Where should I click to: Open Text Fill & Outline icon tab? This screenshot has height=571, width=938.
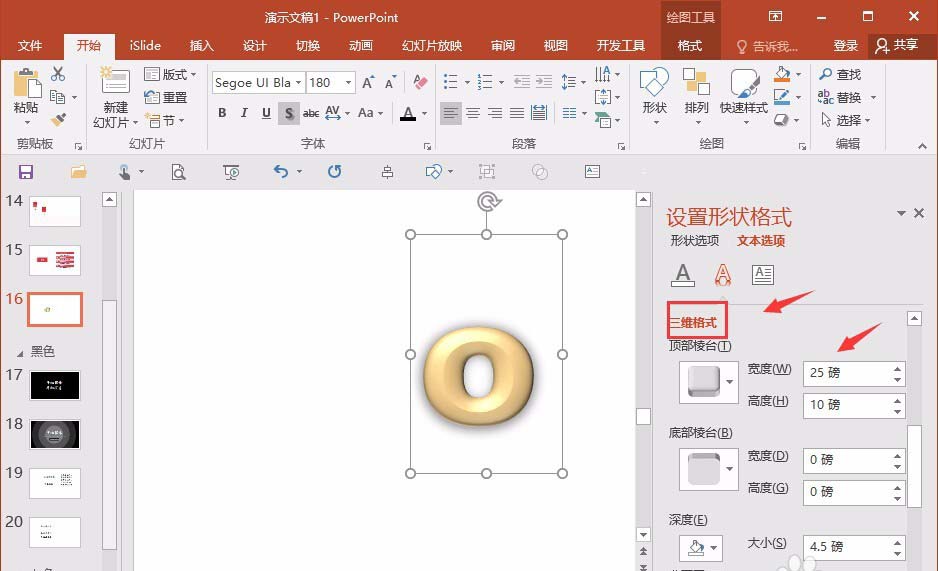coord(683,274)
